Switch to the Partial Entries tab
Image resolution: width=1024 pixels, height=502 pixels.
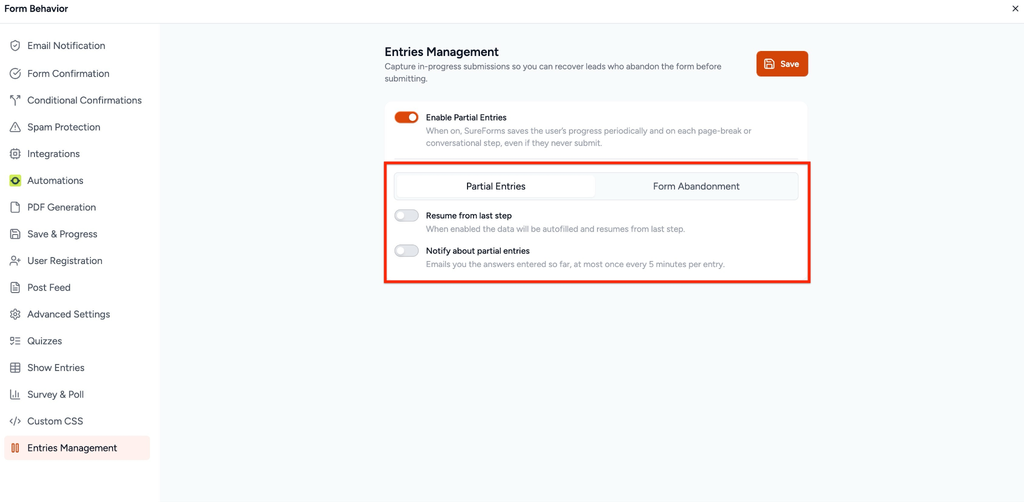point(496,186)
